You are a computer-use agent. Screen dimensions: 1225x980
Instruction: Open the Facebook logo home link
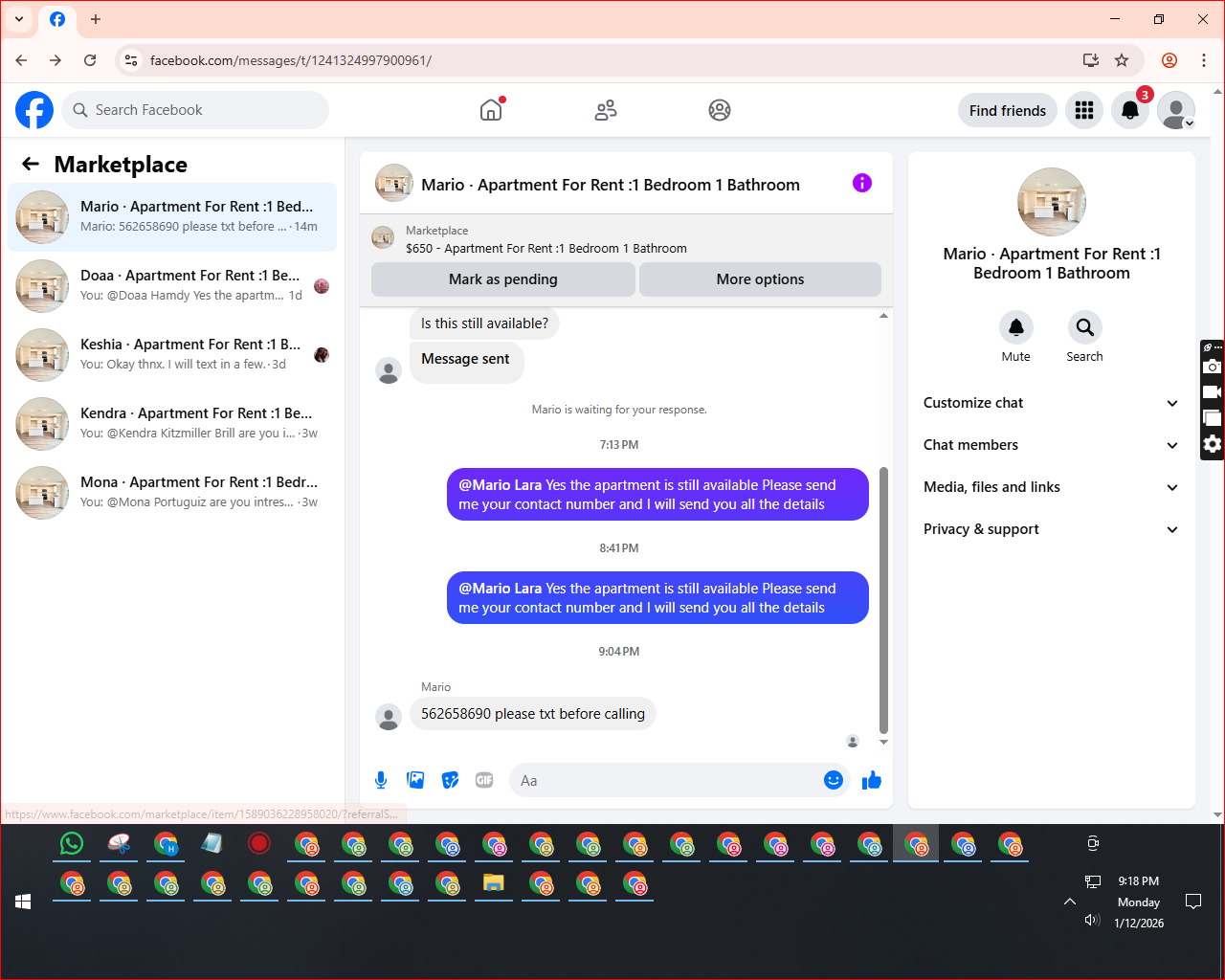[34, 110]
